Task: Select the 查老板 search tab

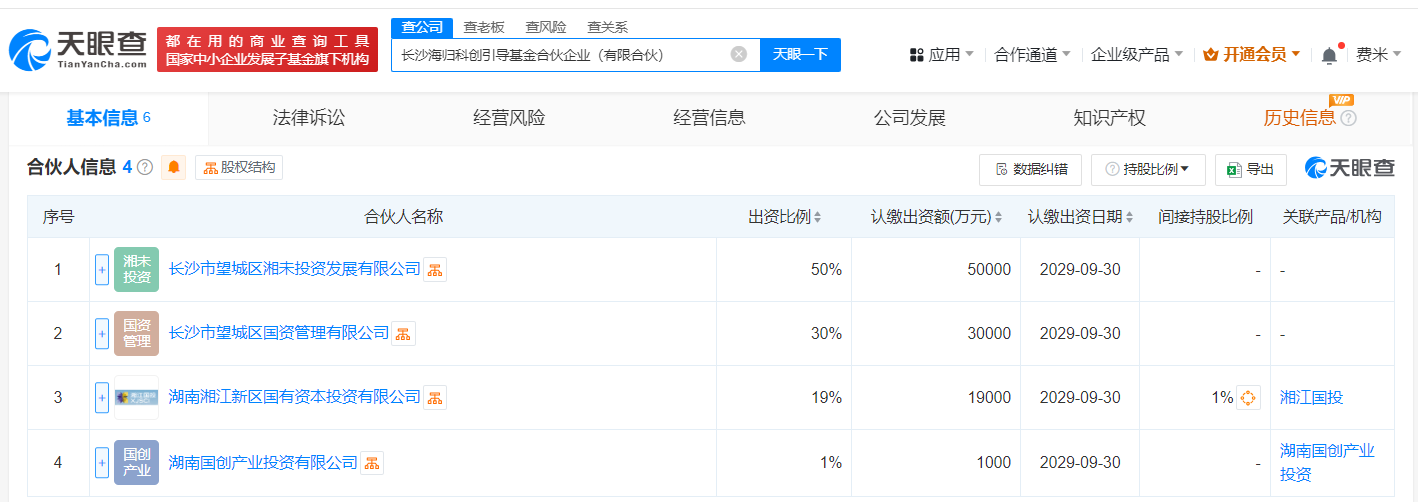Action: click(484, 27)
